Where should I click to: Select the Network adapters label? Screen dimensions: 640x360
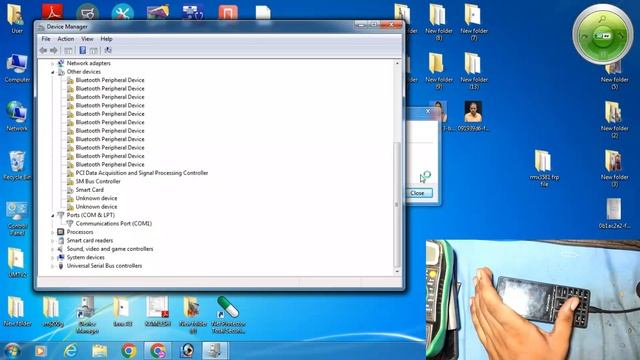(x=89, y=63)
